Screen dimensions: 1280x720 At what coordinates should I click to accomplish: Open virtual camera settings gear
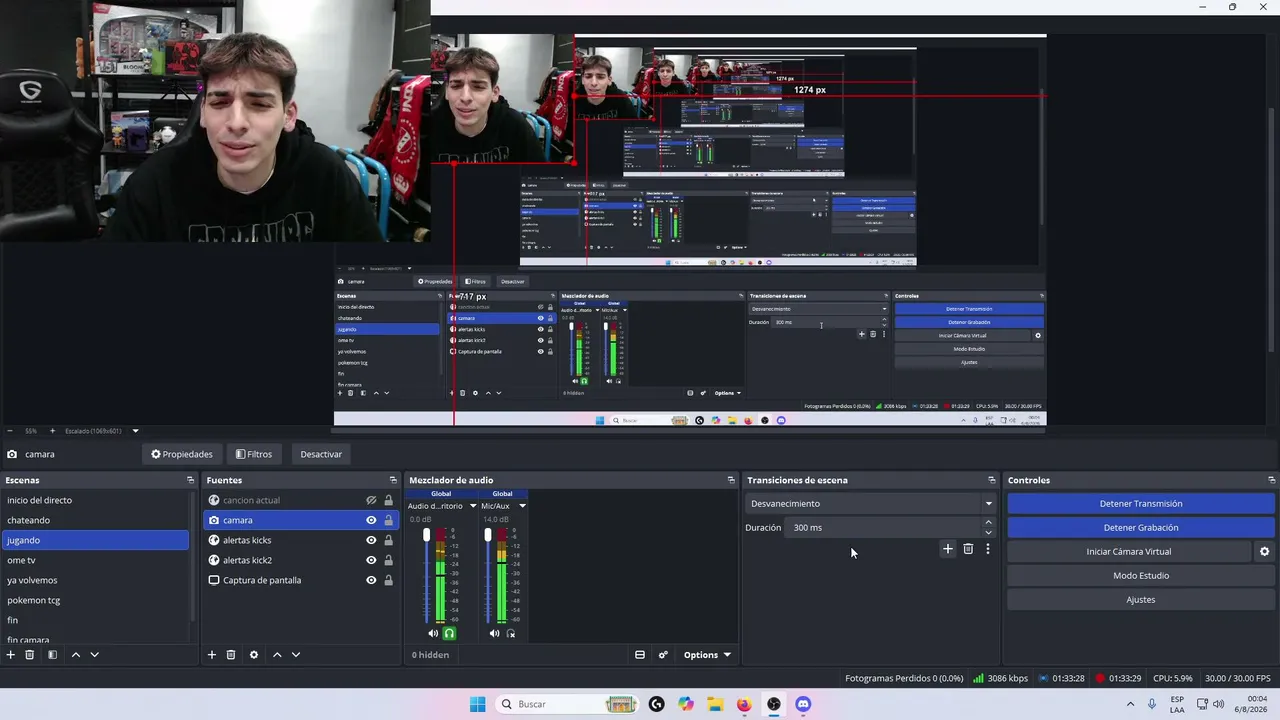pos(1265,552)
